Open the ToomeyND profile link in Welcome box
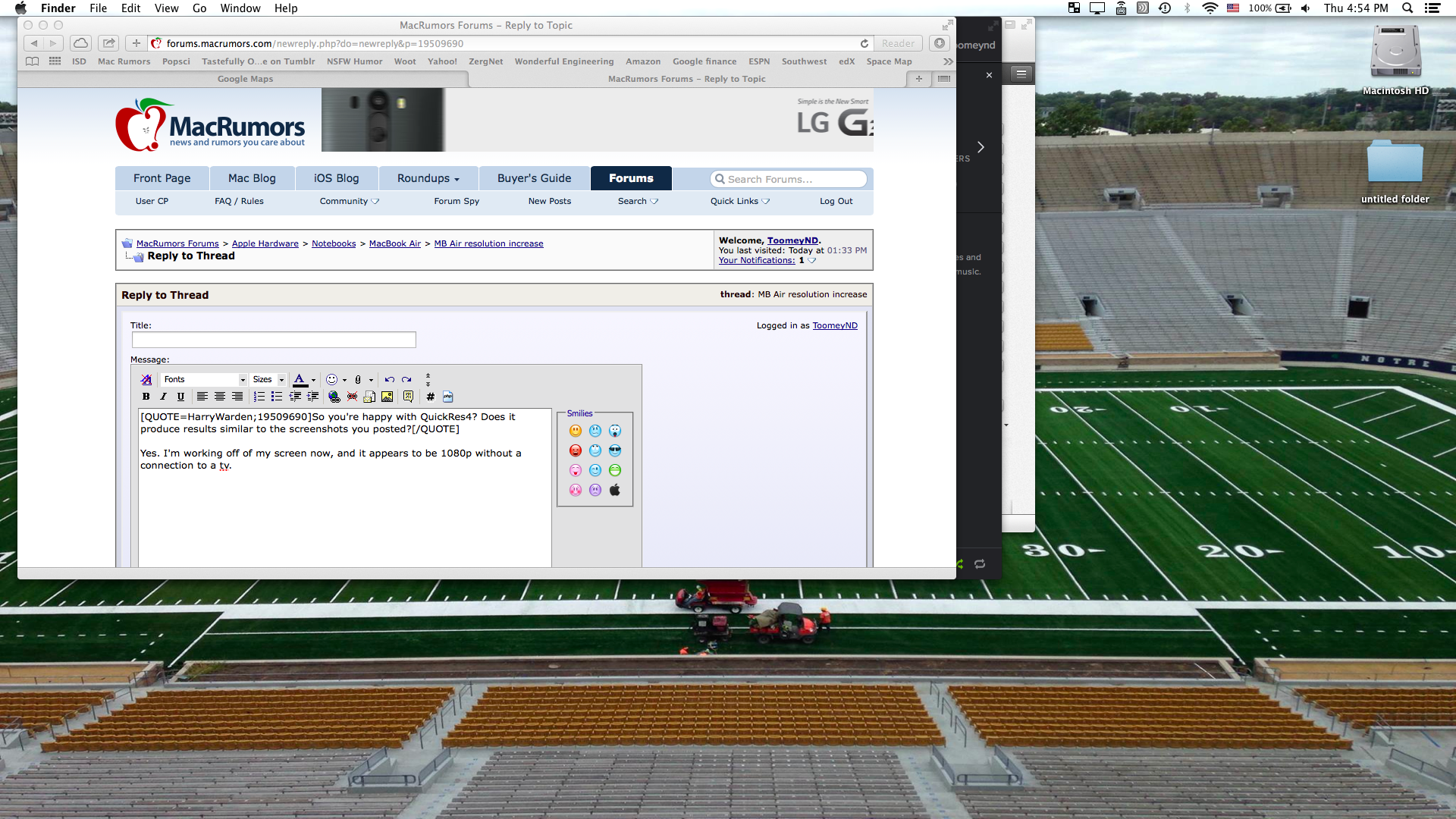1456x819 pixels. click(792, 240)
